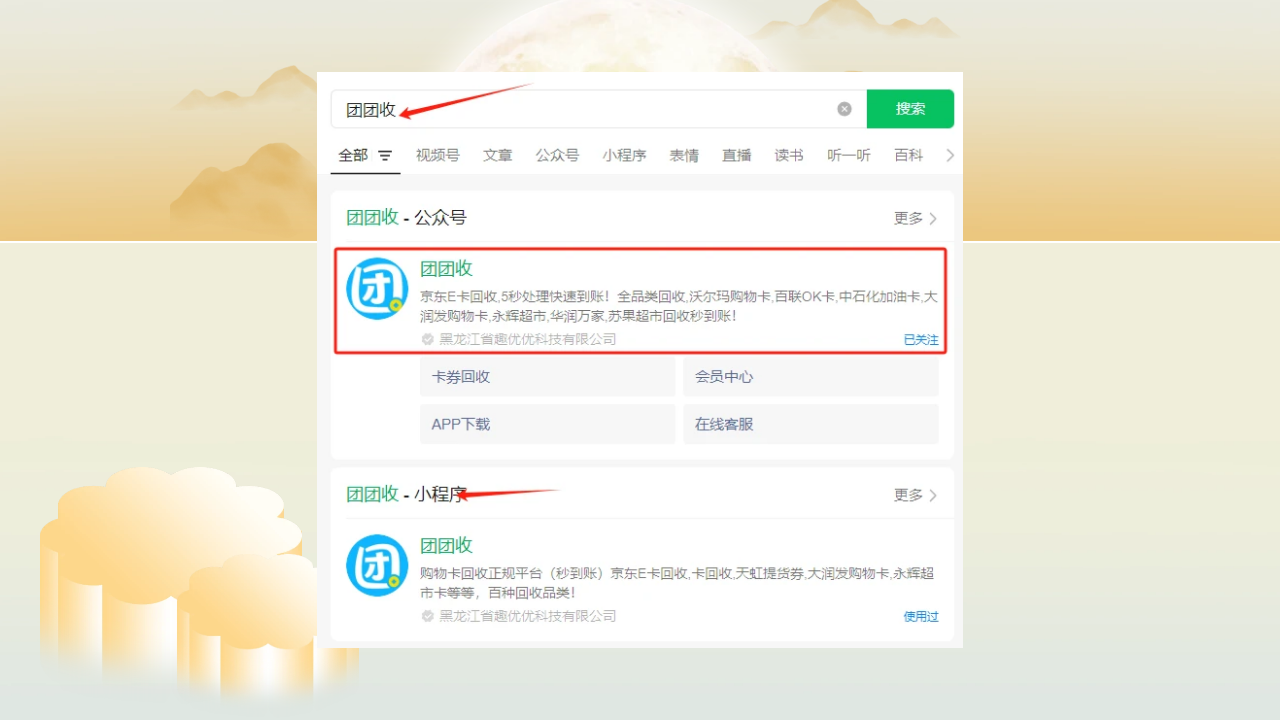Click 黑龙江省趣优优科技有限公司 under the mini program
1280x720 pixels.
(x=528, y=616)
